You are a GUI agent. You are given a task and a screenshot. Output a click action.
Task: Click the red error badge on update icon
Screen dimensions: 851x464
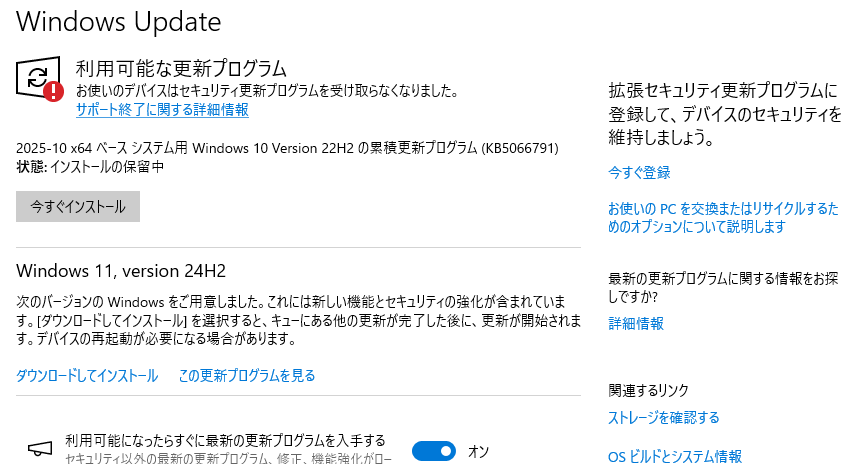[x=53, y=91]
